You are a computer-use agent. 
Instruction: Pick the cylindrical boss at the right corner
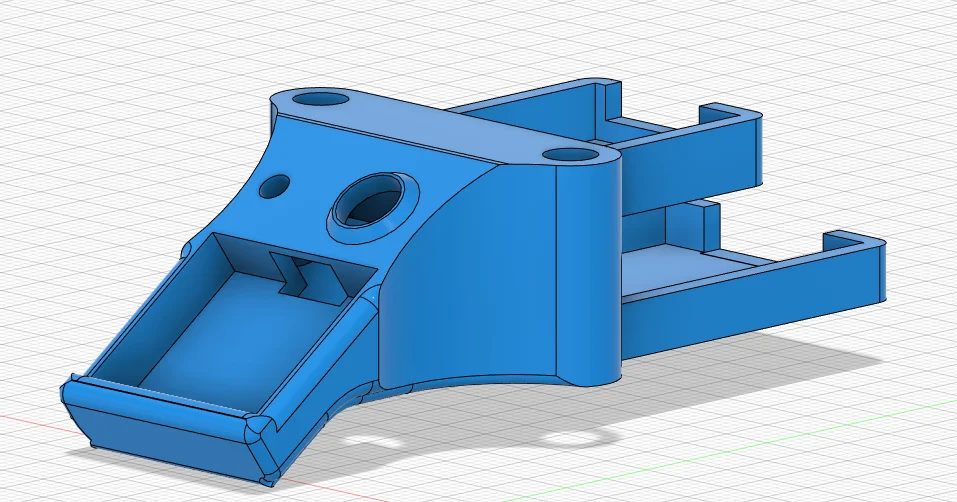(588, 268)
